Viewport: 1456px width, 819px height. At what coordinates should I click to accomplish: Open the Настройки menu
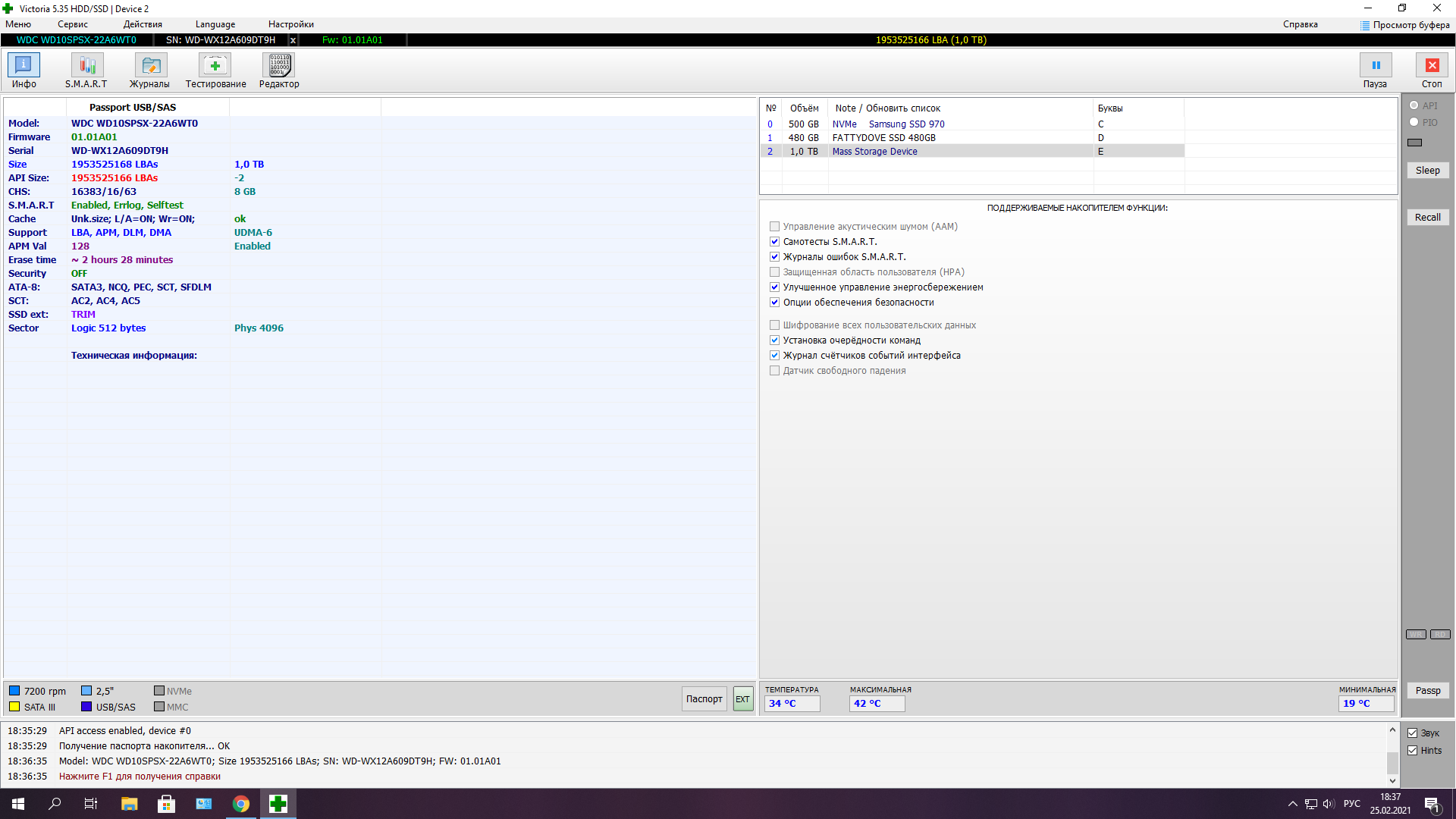click(x=291, y=24)
